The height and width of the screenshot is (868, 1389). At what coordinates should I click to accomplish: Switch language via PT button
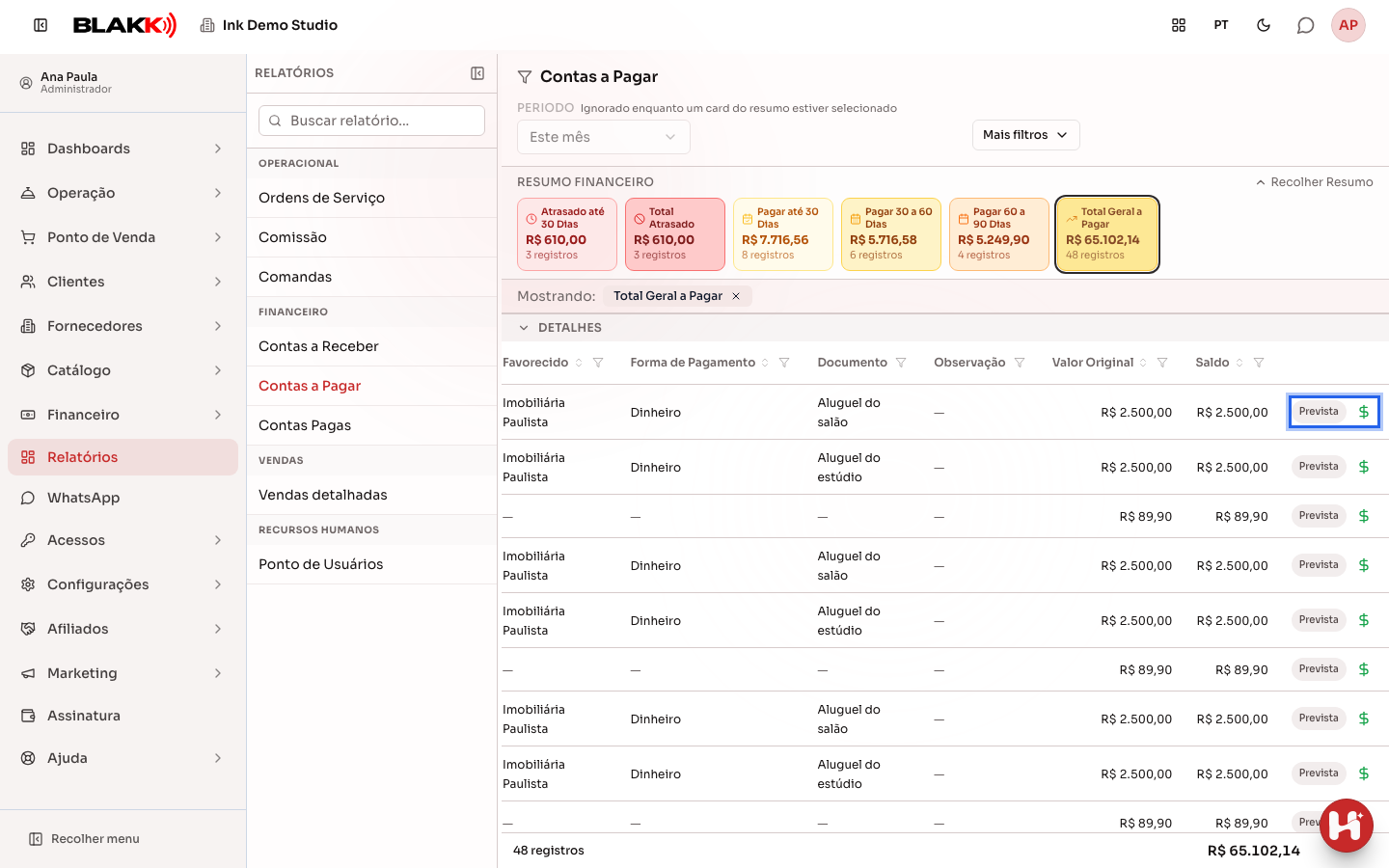1221,25
